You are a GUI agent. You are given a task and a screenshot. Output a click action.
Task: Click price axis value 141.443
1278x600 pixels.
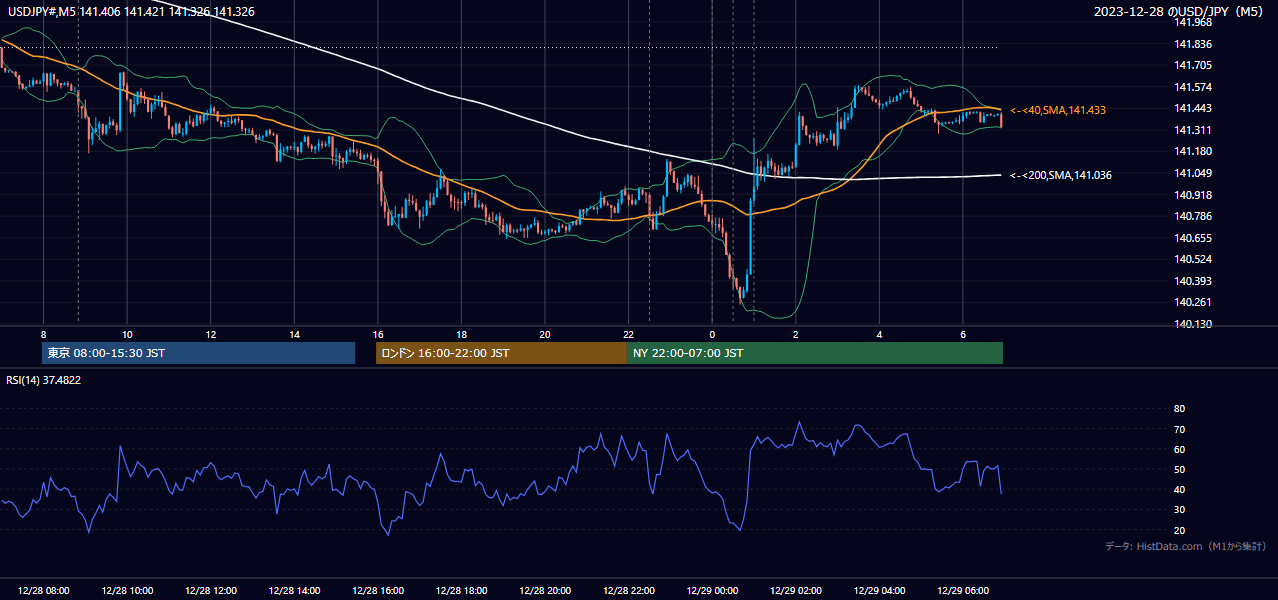pyautogui.click(x=1193, y=108)
